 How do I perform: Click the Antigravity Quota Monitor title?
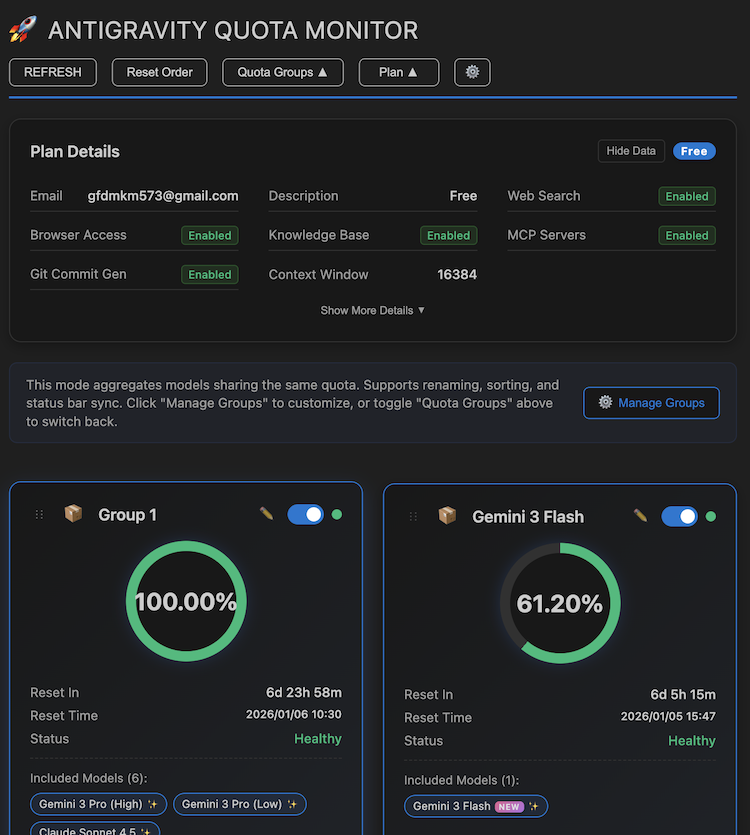tap(233, 30)
